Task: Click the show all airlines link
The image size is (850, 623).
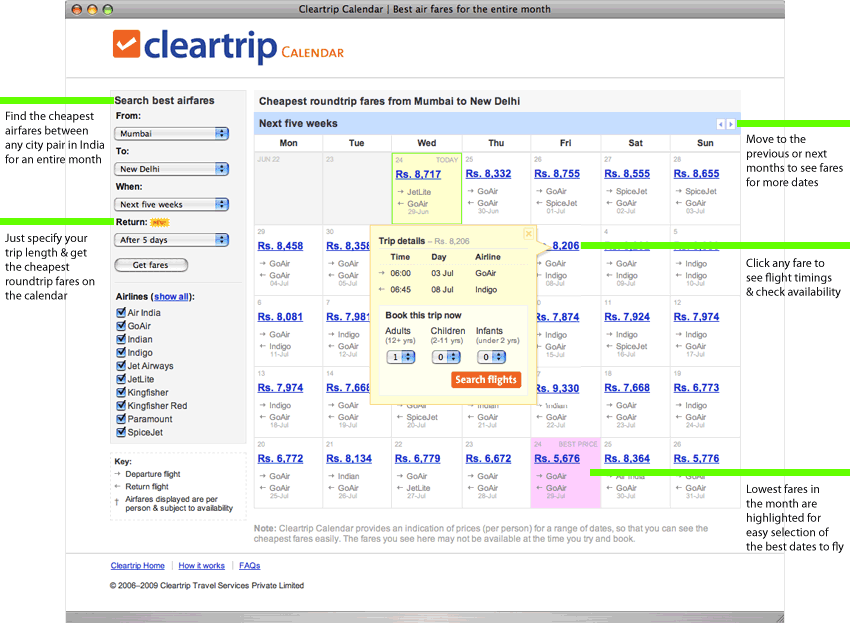Action: [x=171, y=297]
